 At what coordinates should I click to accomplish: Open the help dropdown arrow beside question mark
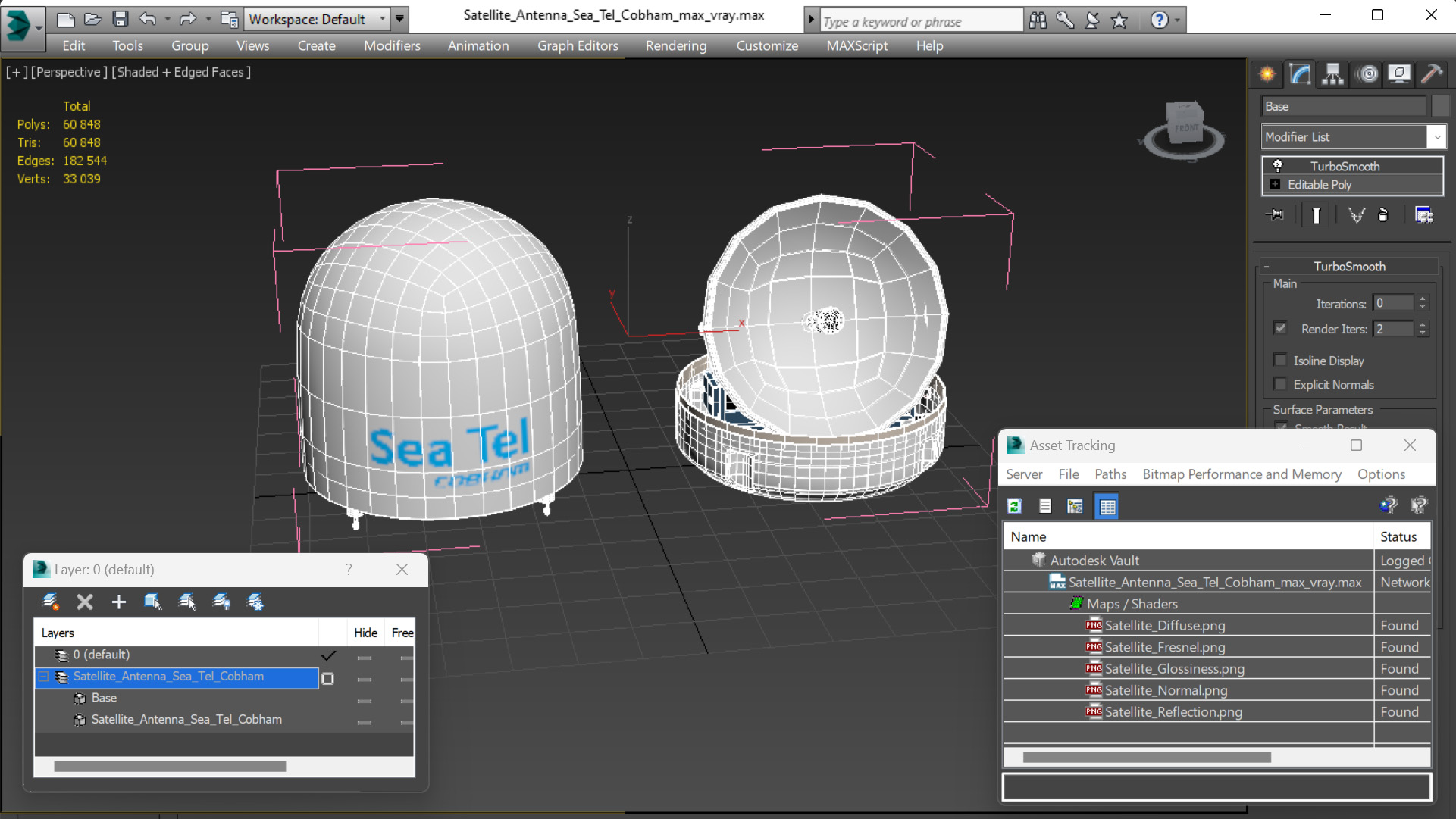1177,20
